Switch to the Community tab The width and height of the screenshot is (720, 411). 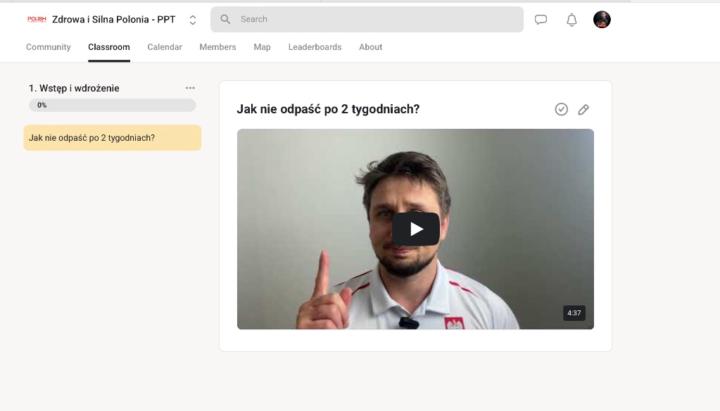click(x=48, y=47)
